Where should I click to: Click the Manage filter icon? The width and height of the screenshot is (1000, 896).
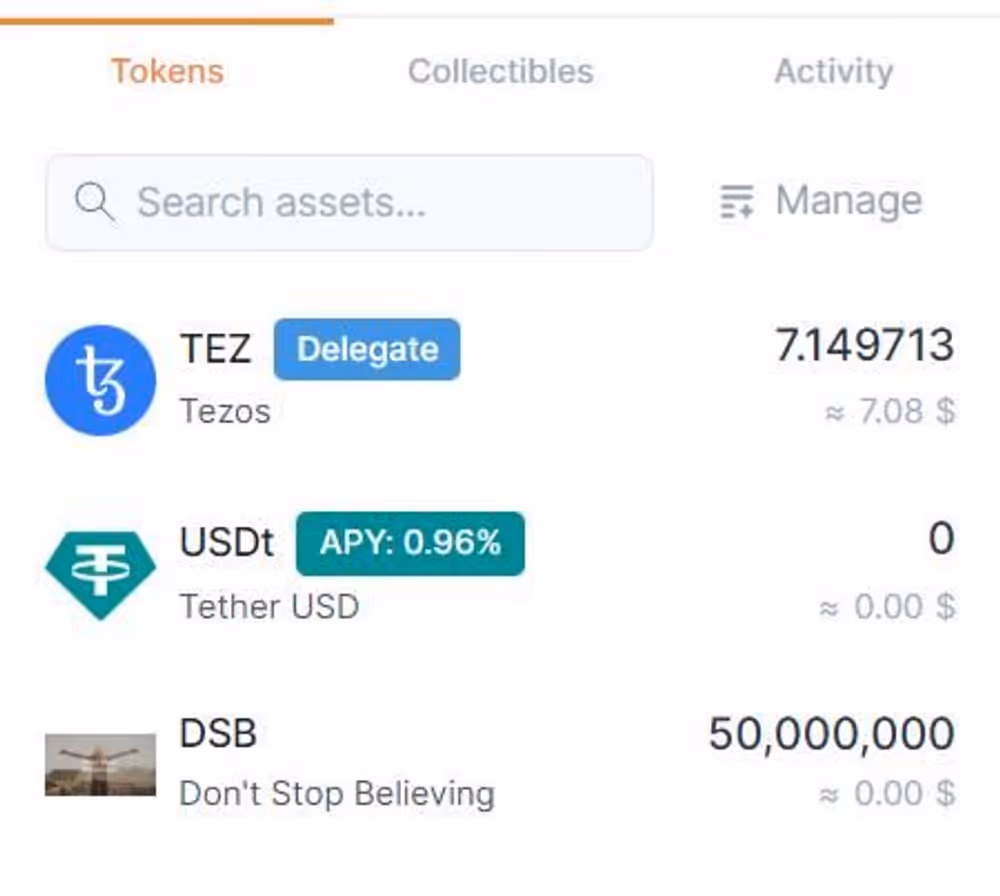(737, 201)
